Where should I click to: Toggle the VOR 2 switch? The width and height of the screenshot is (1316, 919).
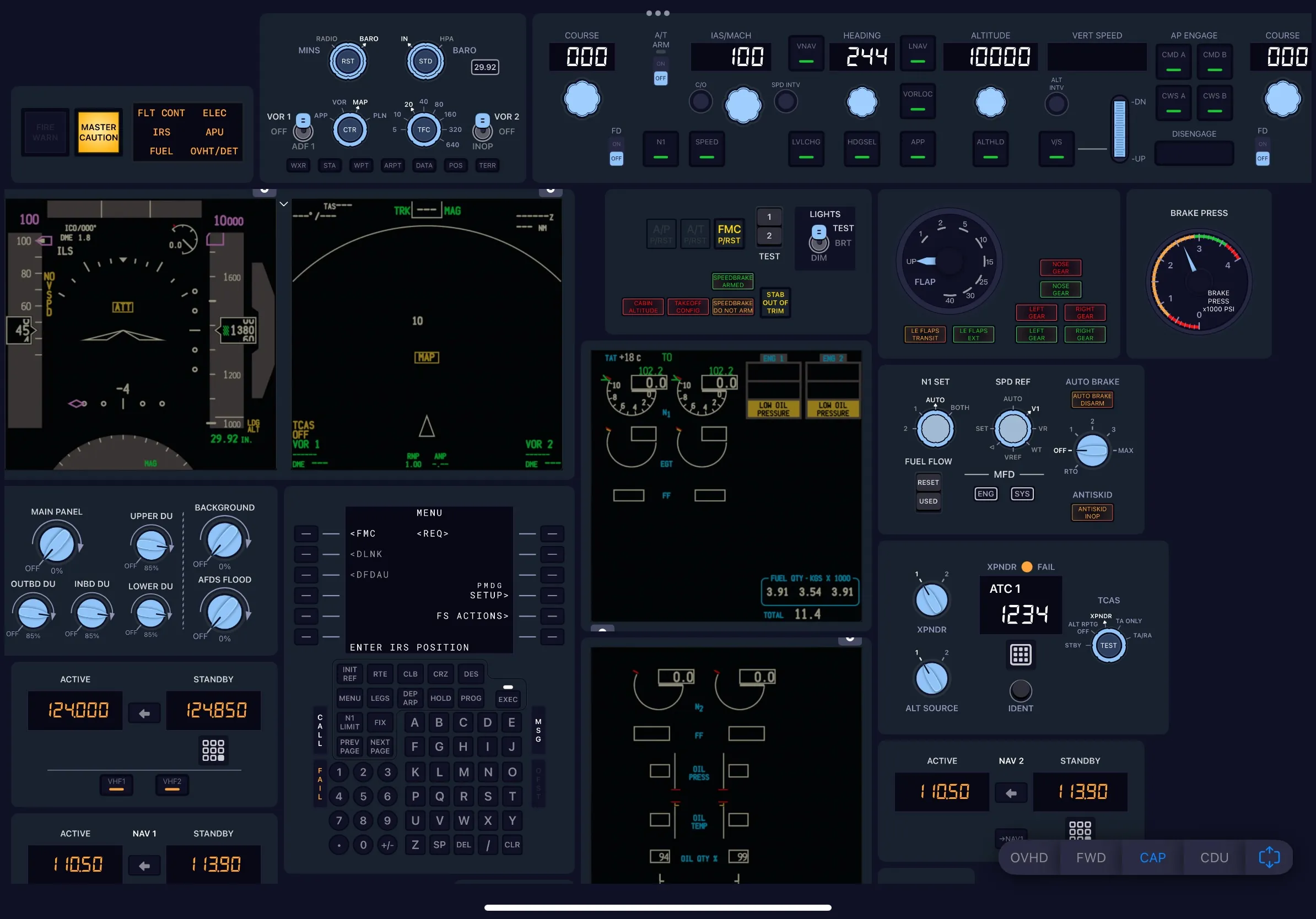[483, 127]
